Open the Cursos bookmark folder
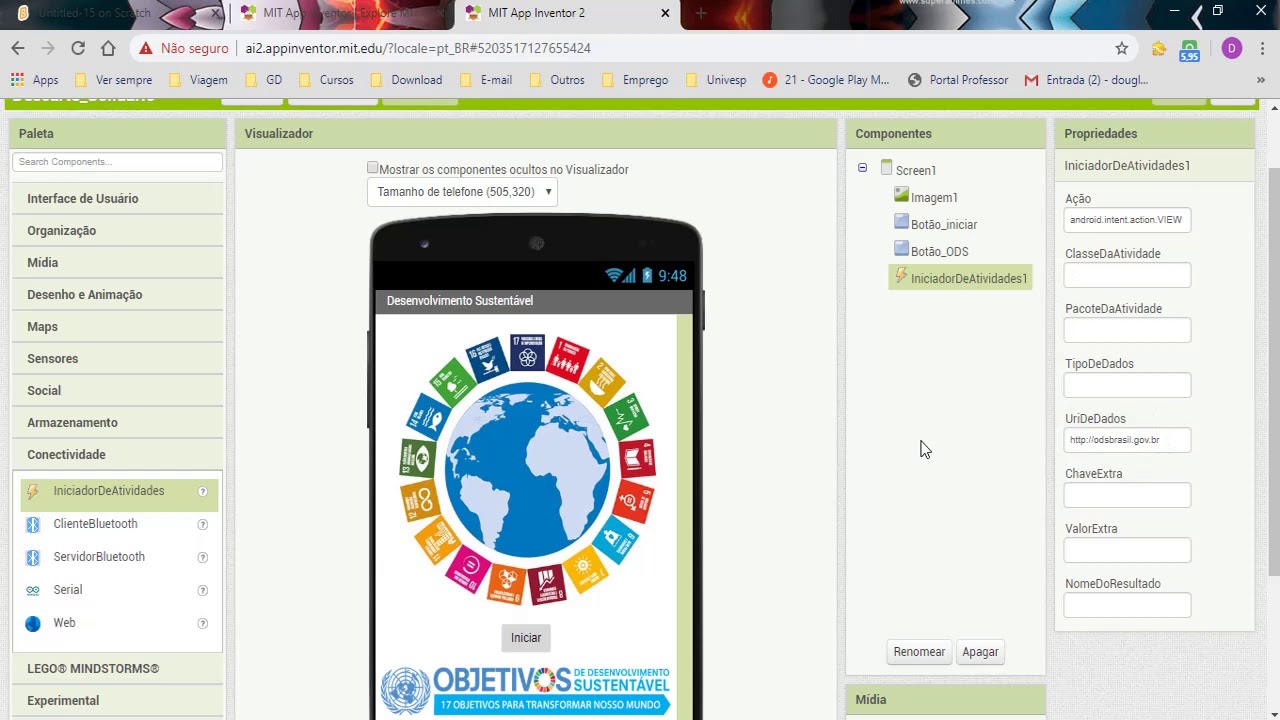Image resolution: width=1280 pixels, height=720 pixels. [326, 80]
